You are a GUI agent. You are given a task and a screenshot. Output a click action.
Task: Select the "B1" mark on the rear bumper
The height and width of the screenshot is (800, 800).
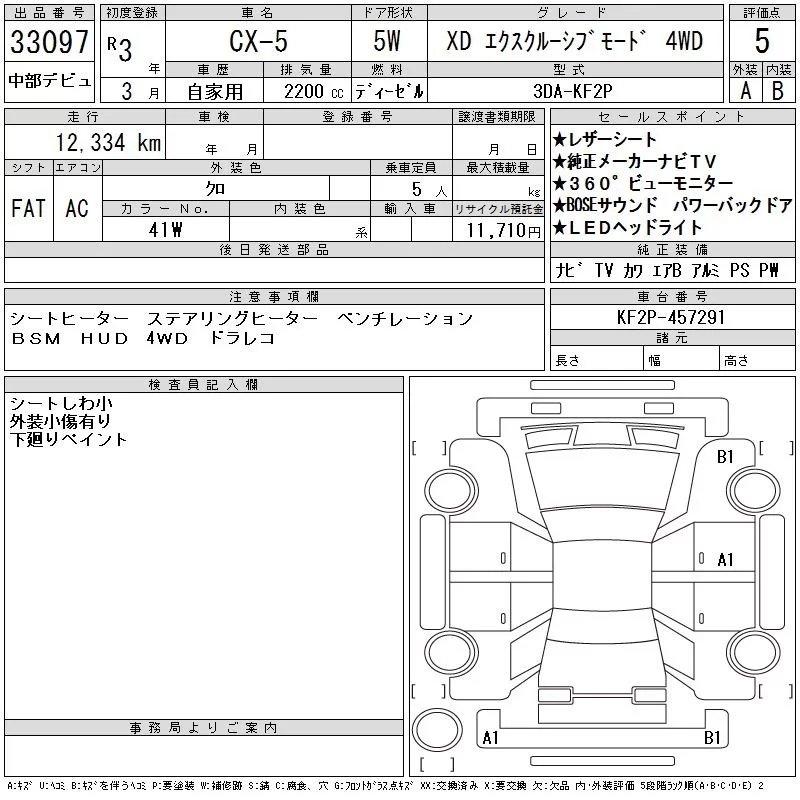click(x=712, y=738)
